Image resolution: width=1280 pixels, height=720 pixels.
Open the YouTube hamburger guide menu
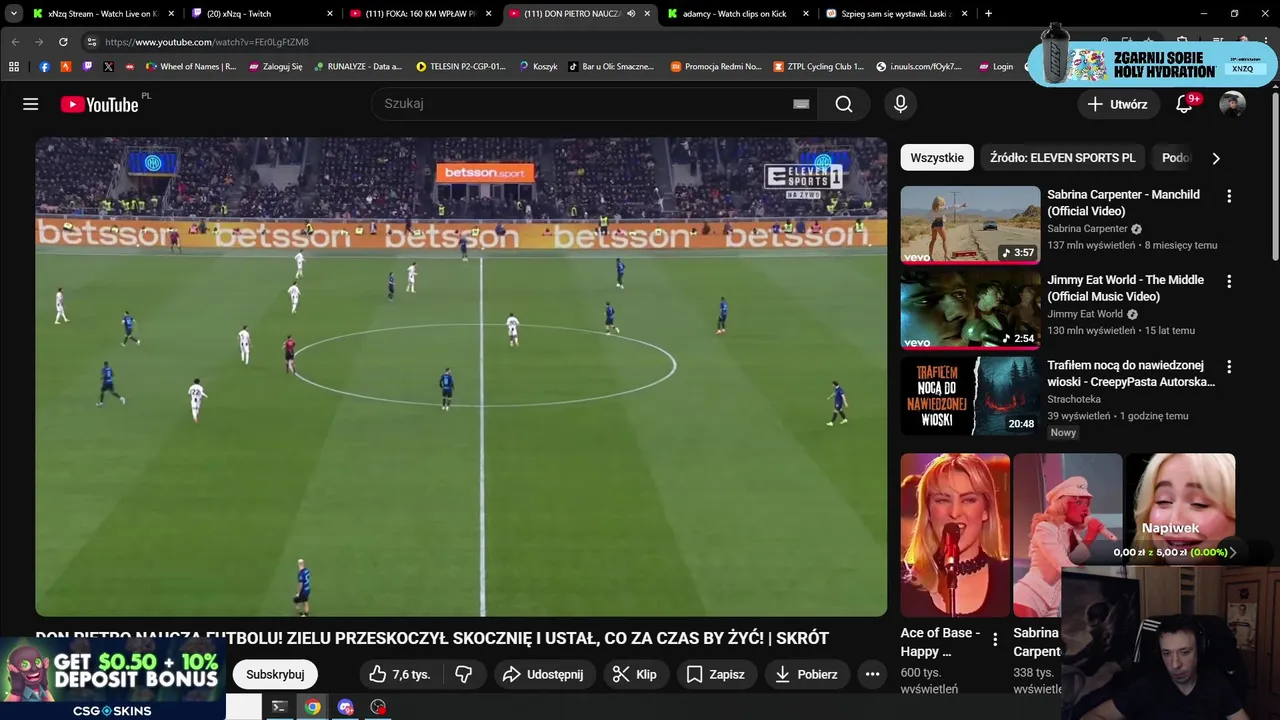pyautogui.click(x=31, y=104)
